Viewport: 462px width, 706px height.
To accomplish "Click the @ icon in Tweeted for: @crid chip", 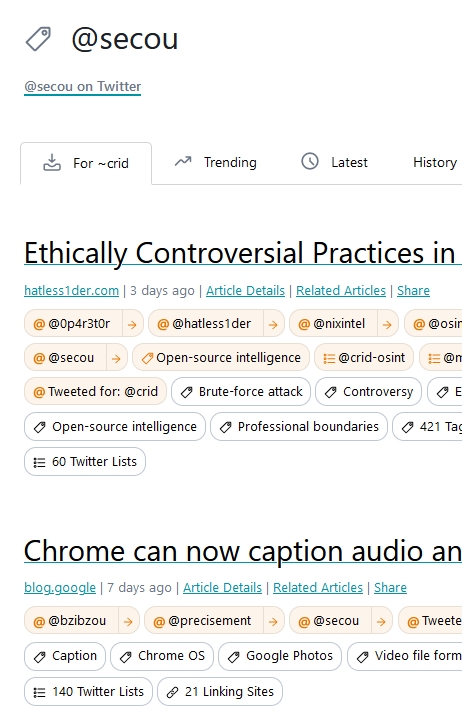I will [x=39, y=392].
